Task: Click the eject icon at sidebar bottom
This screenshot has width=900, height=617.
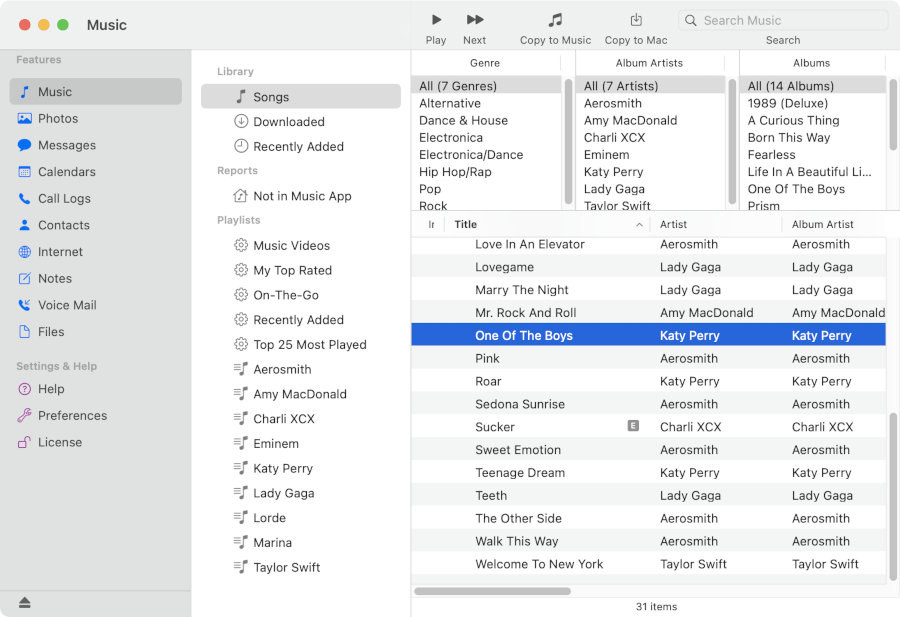Action: [x=24, y=602]
